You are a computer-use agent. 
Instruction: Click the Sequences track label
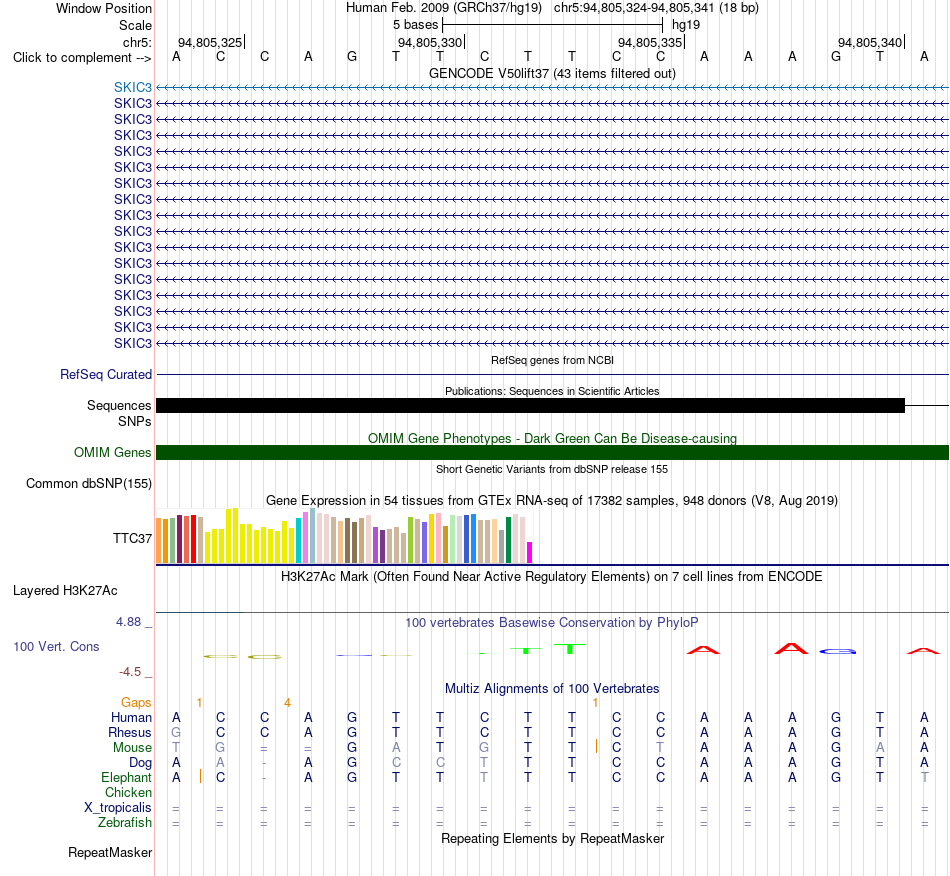pyautogui.click(x=119, y=405)
